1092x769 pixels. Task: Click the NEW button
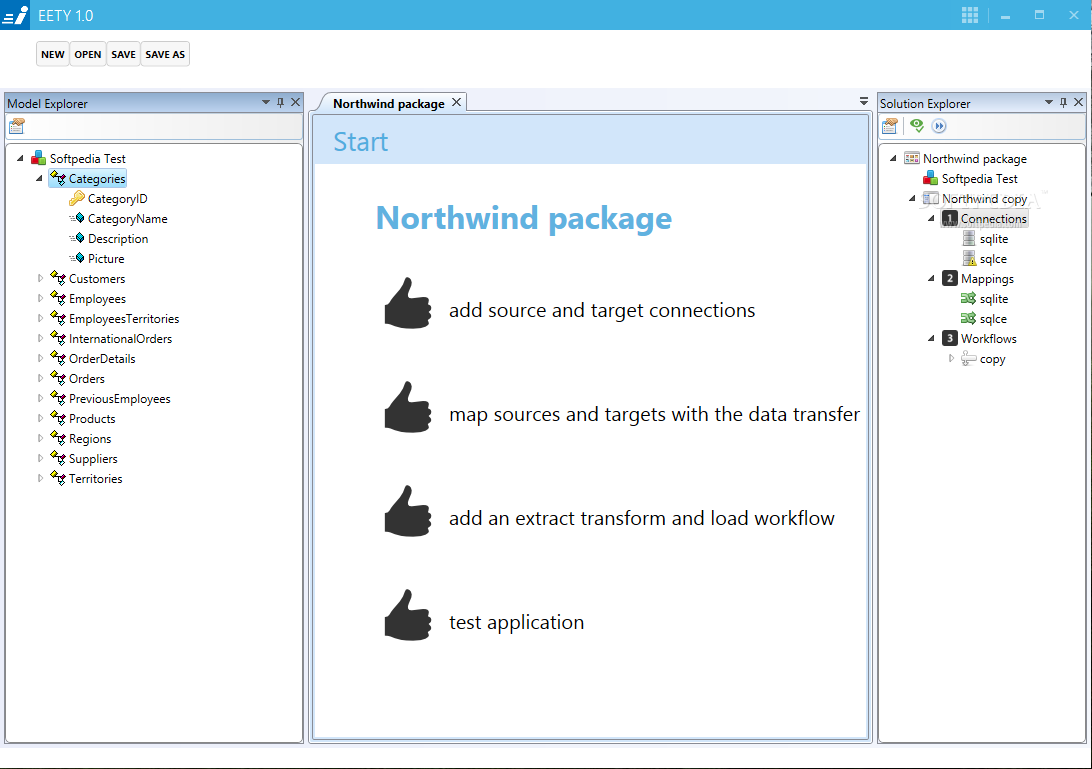pyautogui.click(x=53, y=54)
